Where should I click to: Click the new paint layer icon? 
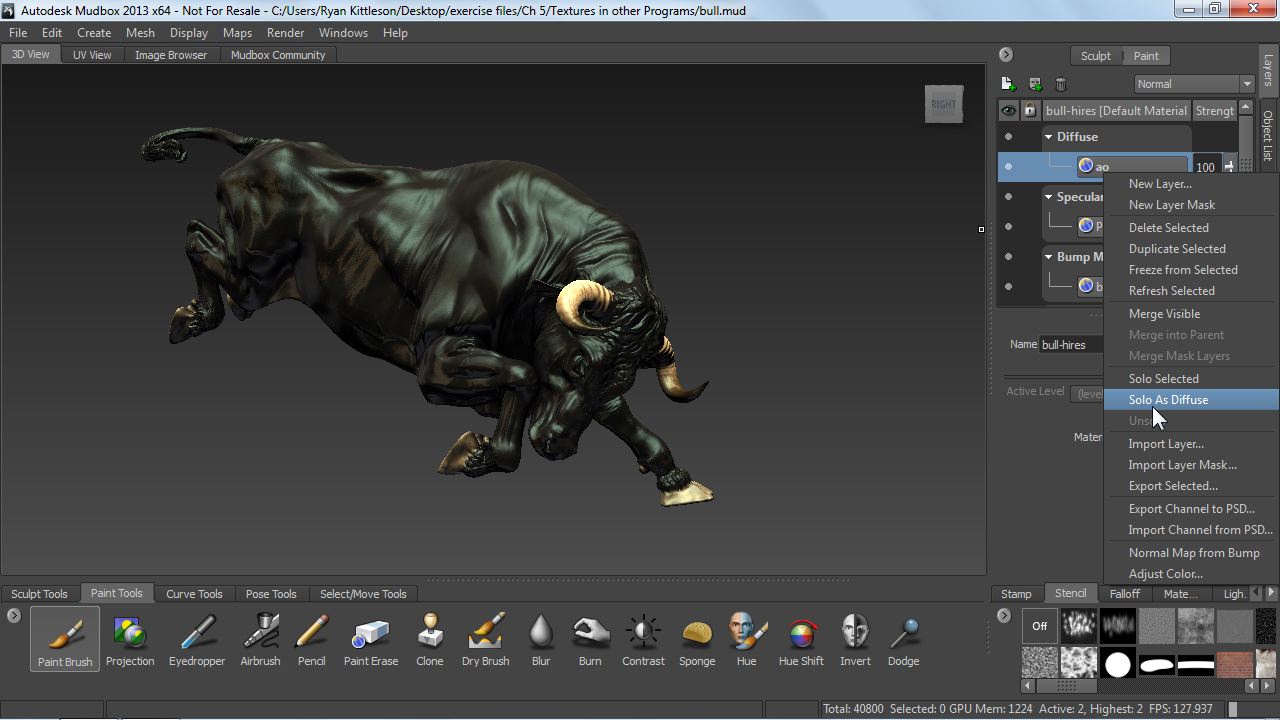point(1008,84)
